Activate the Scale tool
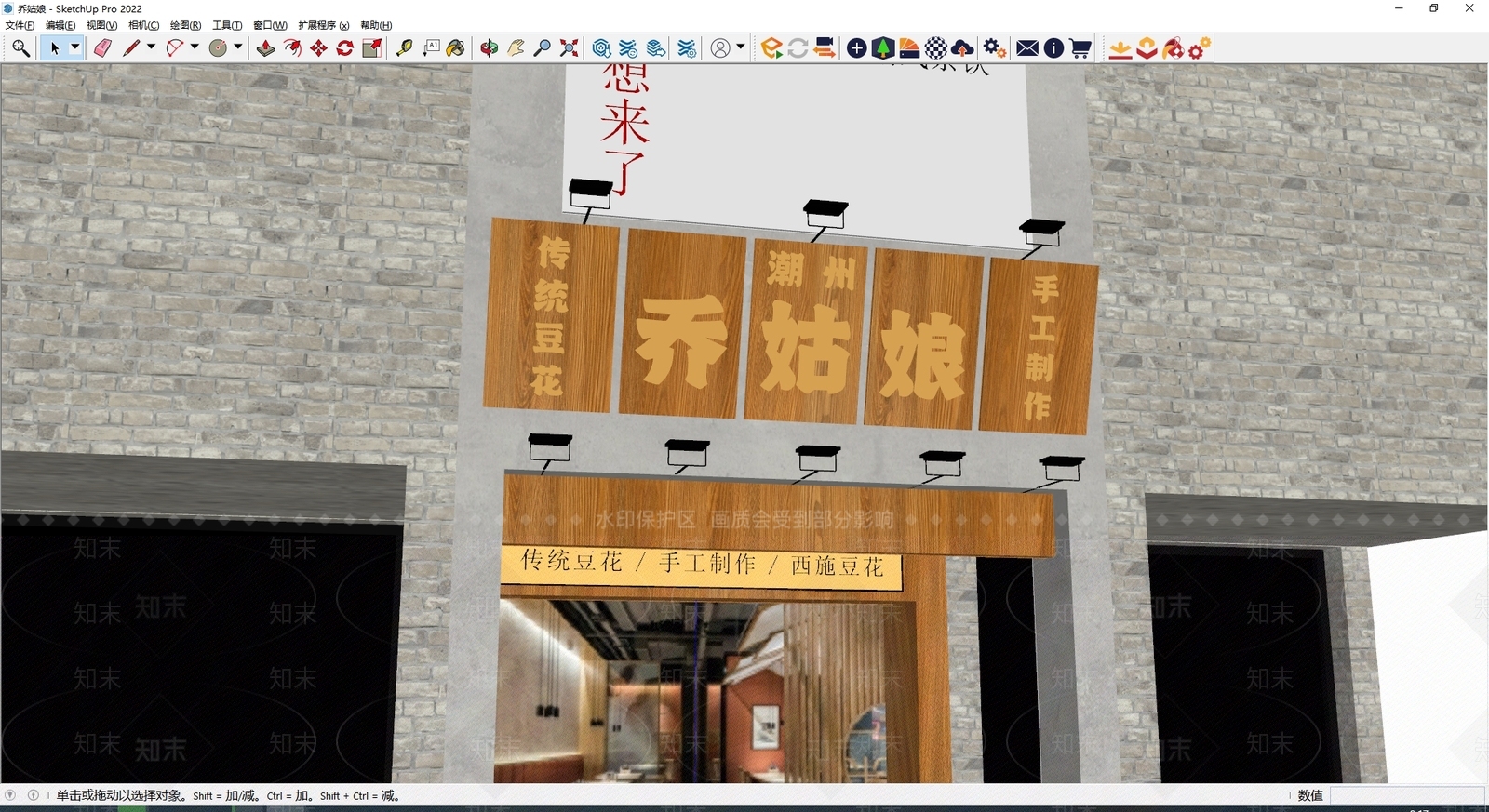Image resolution: width=1489 pixels, height=812 pixels. click(x=372, y=48)
